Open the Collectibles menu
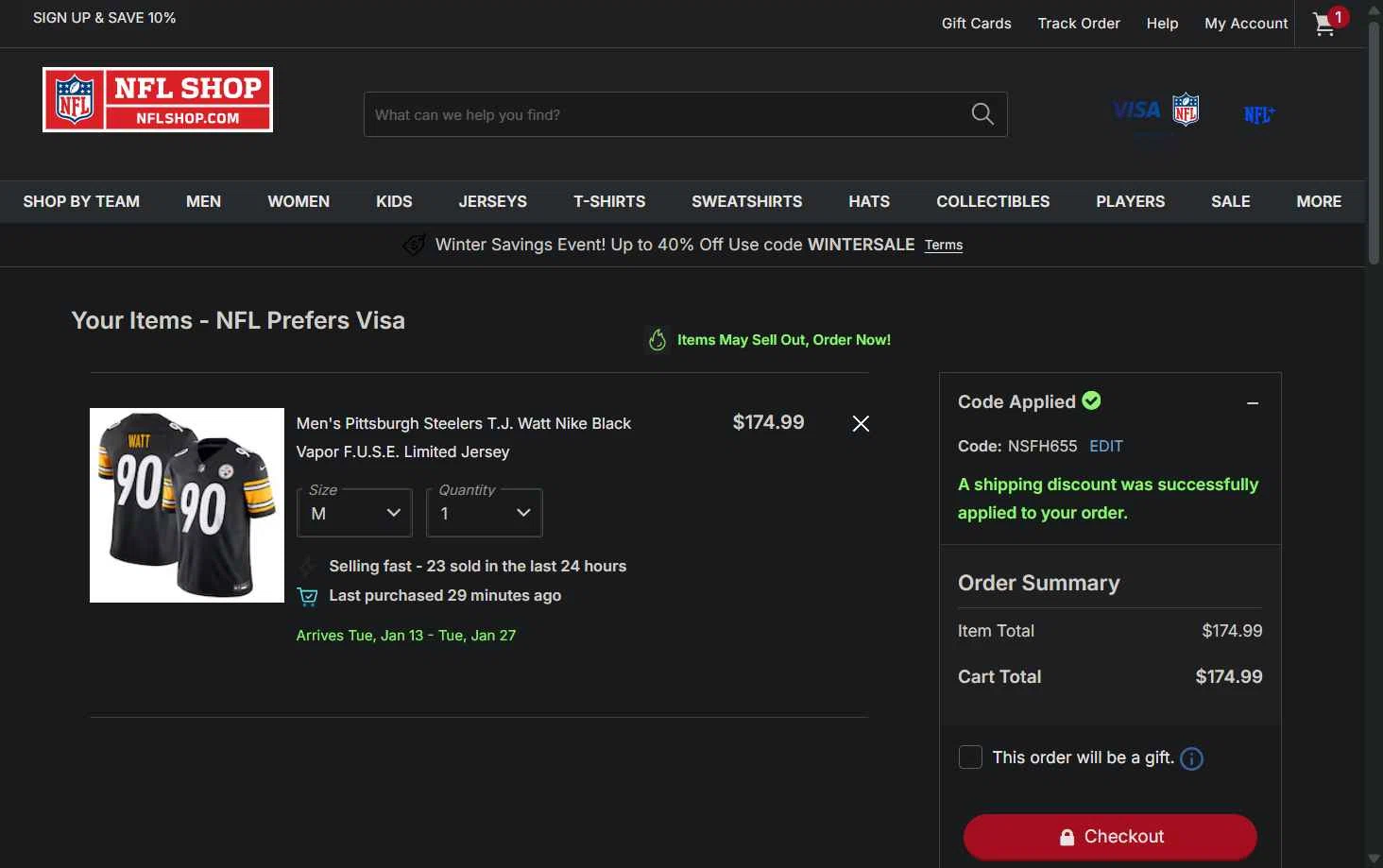This screenshot has width=1383, height=868. [x=993, y=201]
